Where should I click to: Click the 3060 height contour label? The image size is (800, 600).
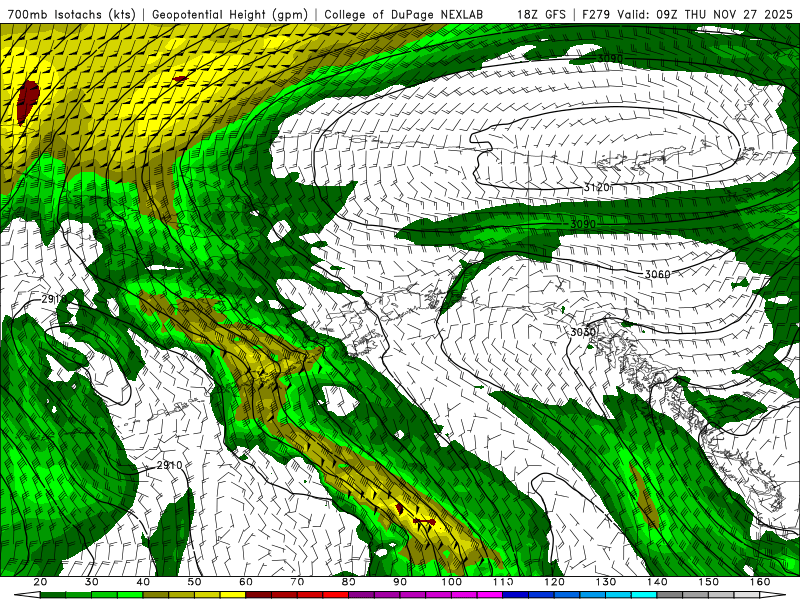(x=657, y=274)
